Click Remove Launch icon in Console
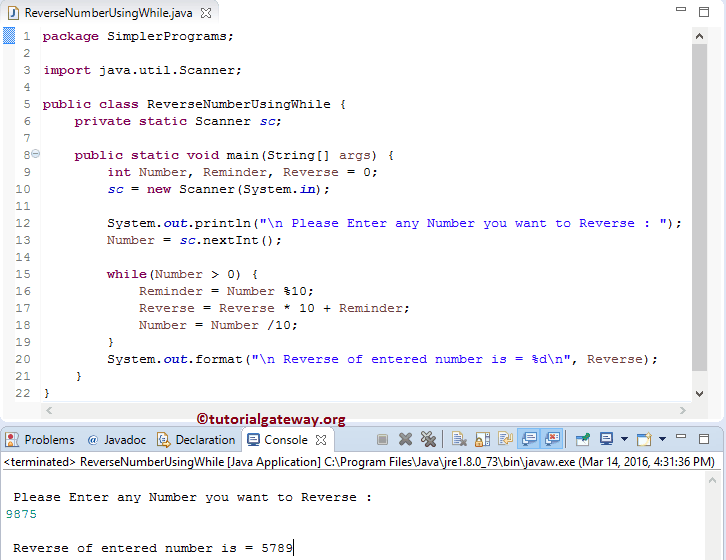The height and width of the screenshot is (560, 726). click(406, 439)
